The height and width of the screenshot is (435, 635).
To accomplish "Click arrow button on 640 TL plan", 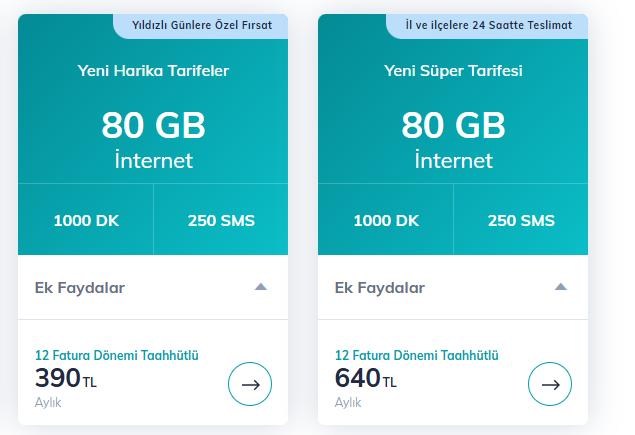I will [550, 384].
